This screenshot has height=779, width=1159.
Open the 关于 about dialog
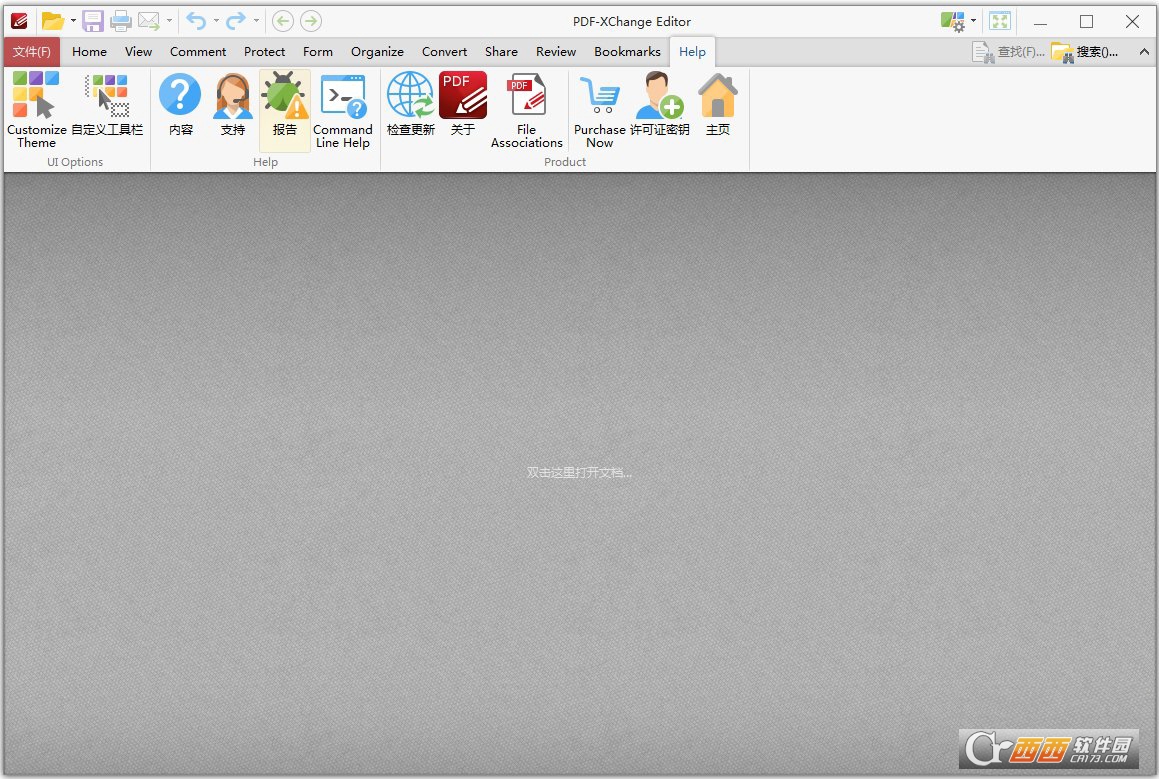click(463, 104)
